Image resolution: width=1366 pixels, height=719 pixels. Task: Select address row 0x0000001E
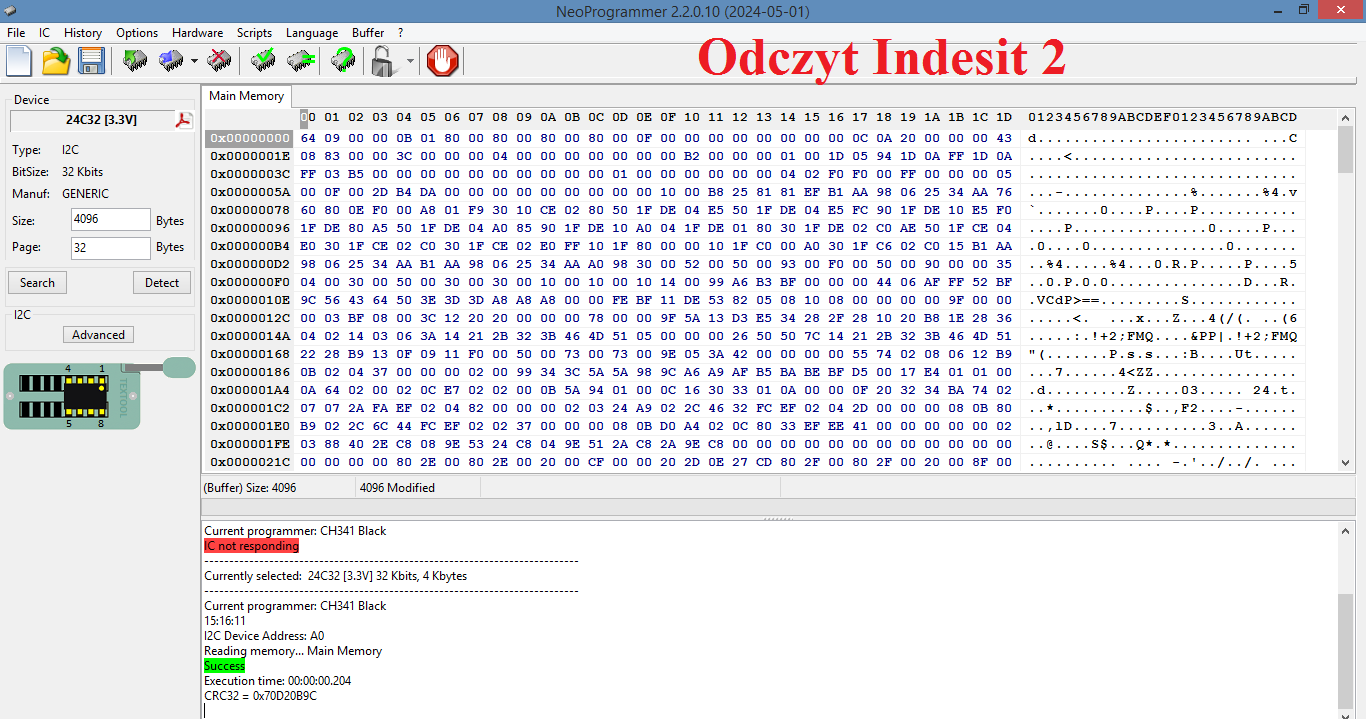[x=250, y=156]
